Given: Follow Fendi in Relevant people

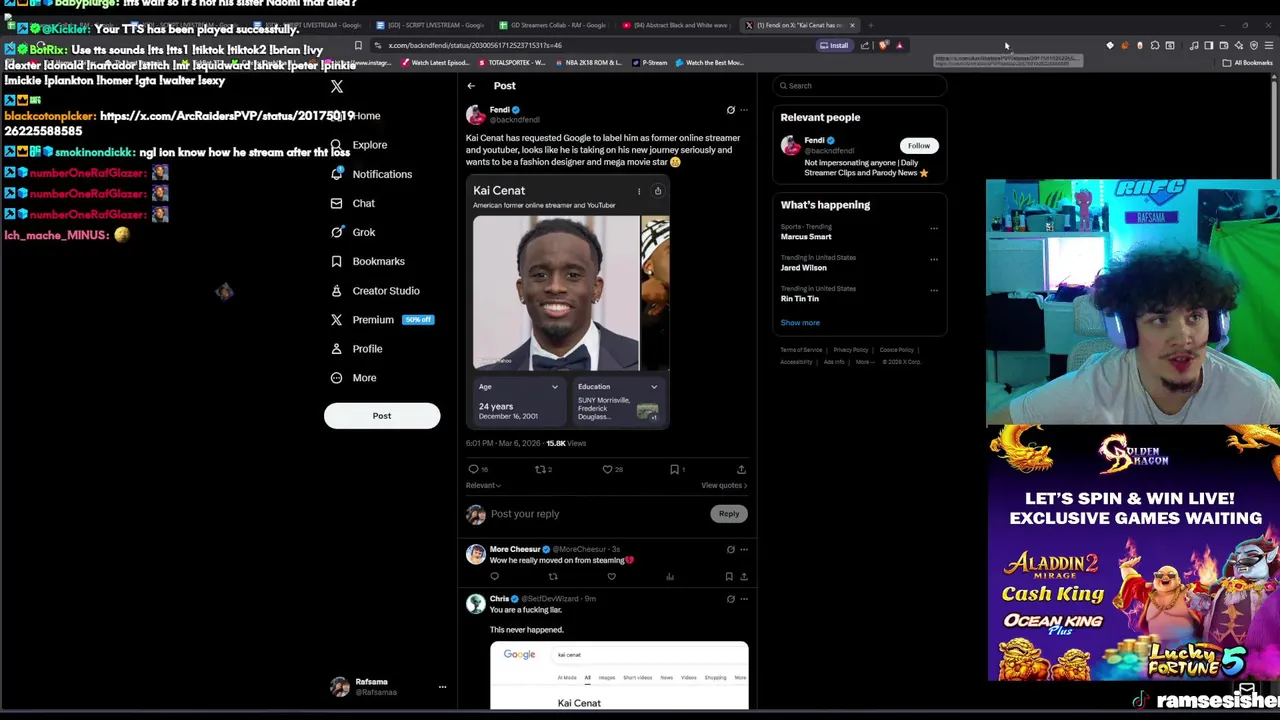Looking at the screenshot, I should 918,146.
